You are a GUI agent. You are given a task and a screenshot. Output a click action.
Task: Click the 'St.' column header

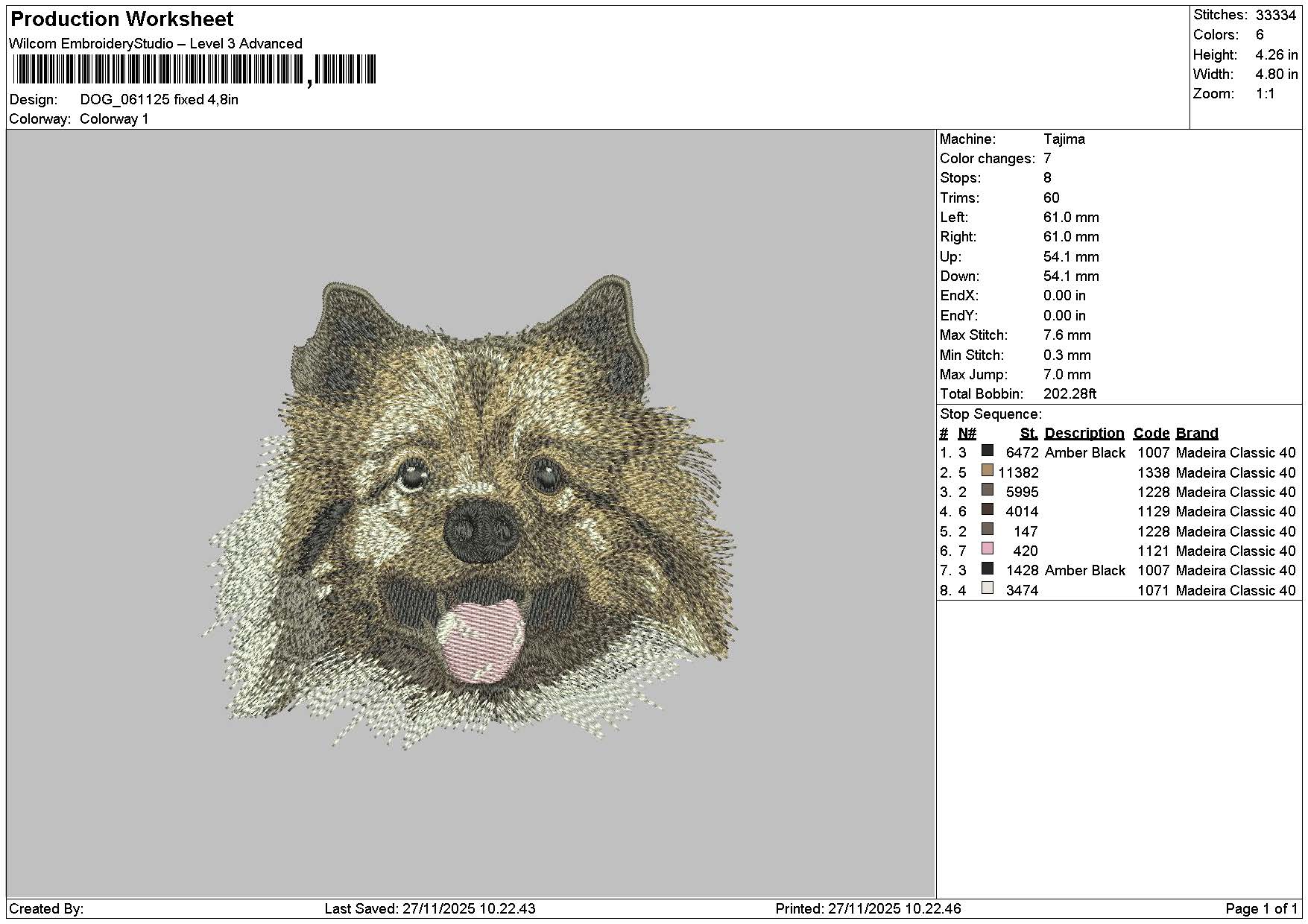click(x=1029, y=433)
